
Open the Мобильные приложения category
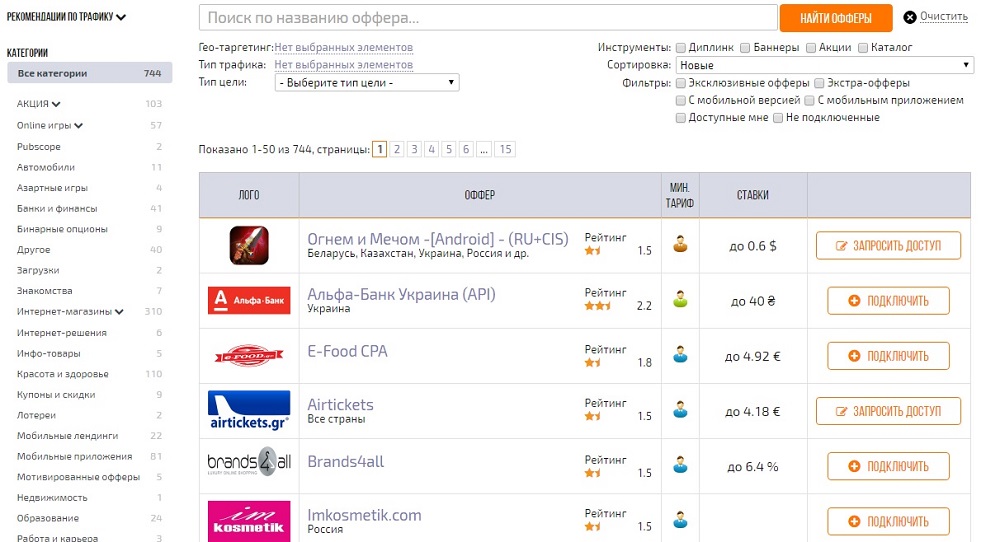pyautogui.click(x=75, y=457)
